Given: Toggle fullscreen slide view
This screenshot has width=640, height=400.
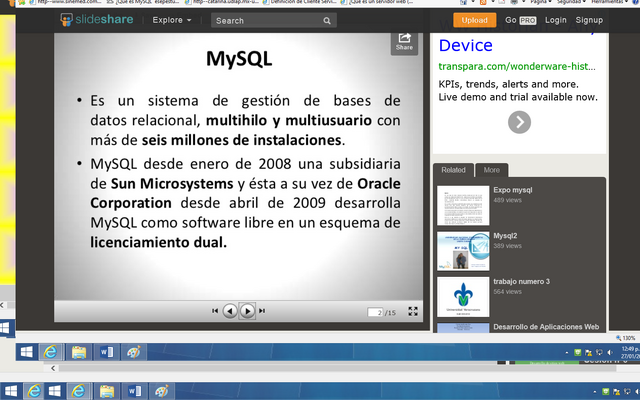Looking at the screenshot, I should 413,311.
